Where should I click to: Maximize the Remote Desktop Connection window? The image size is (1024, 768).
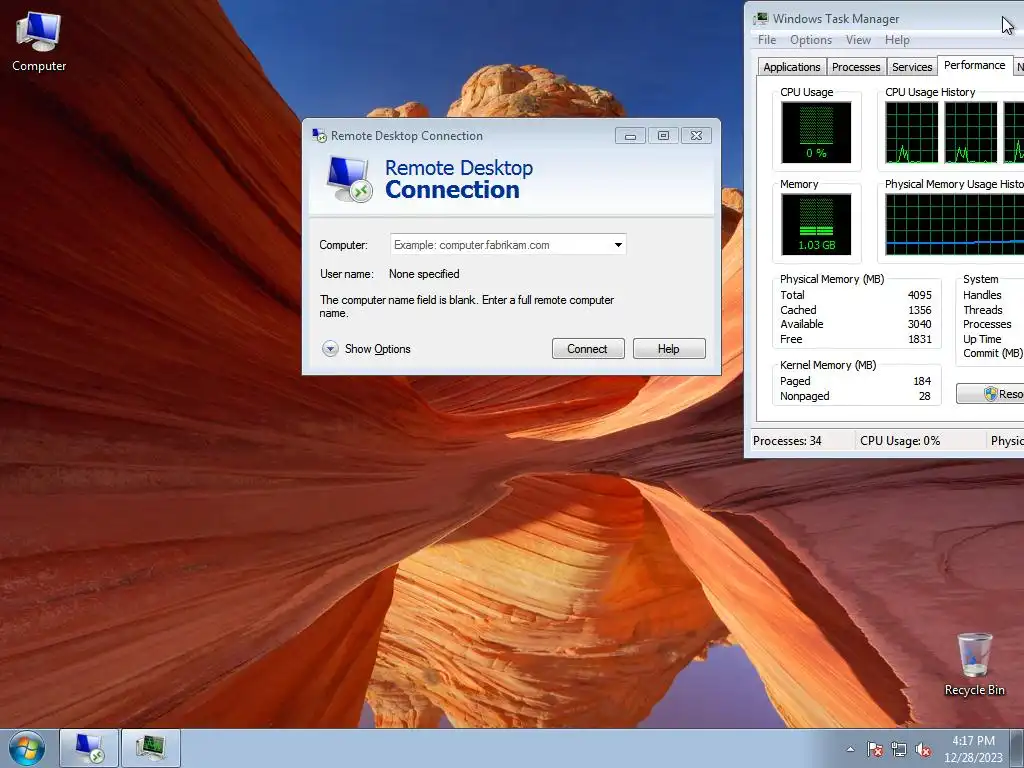click(x=664, y=136)
